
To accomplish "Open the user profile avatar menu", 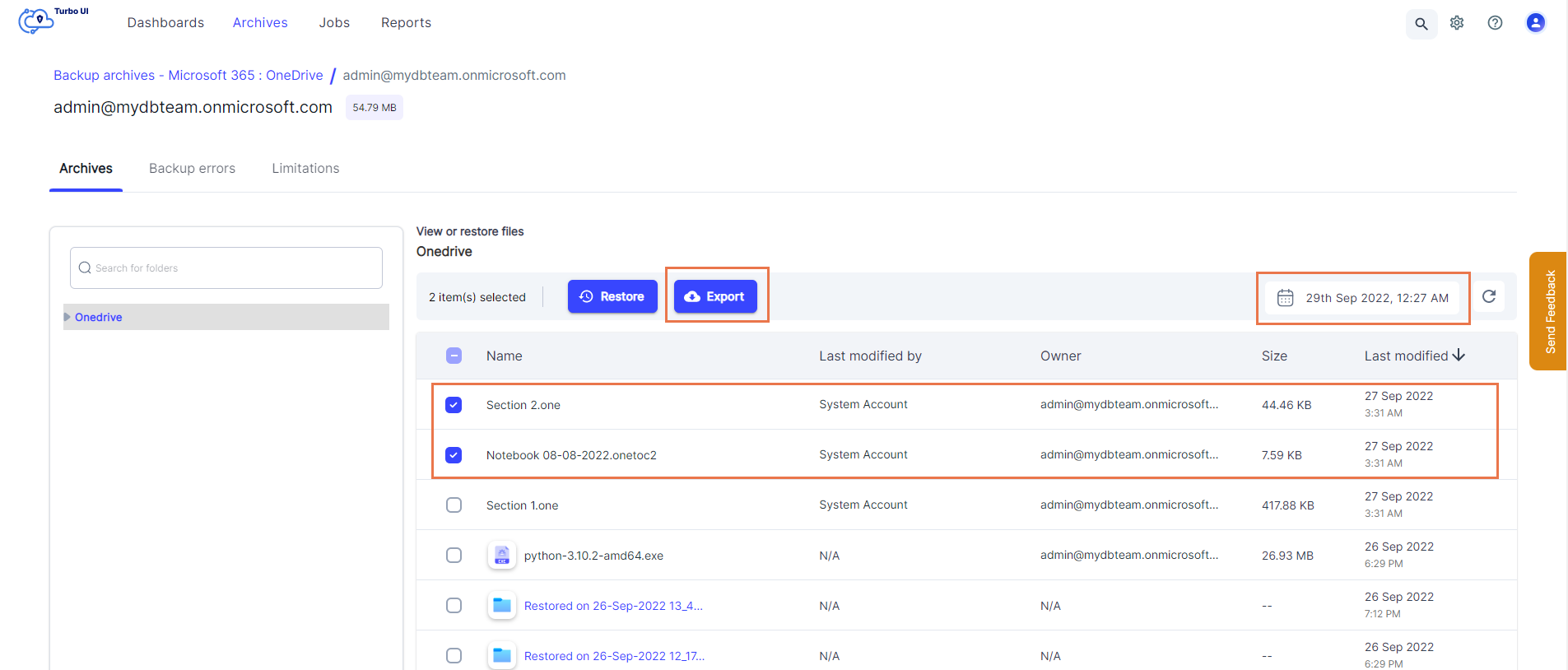I will pos(1535,23).
